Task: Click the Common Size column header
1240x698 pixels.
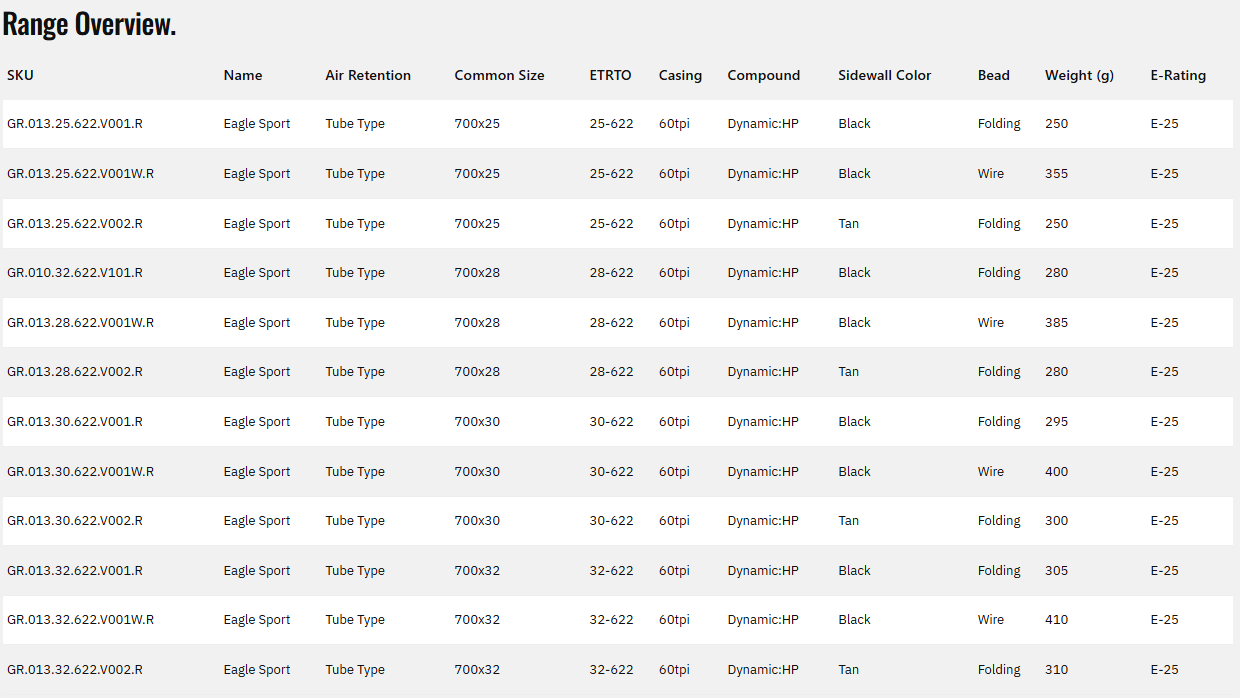Action: pos(499,75)
